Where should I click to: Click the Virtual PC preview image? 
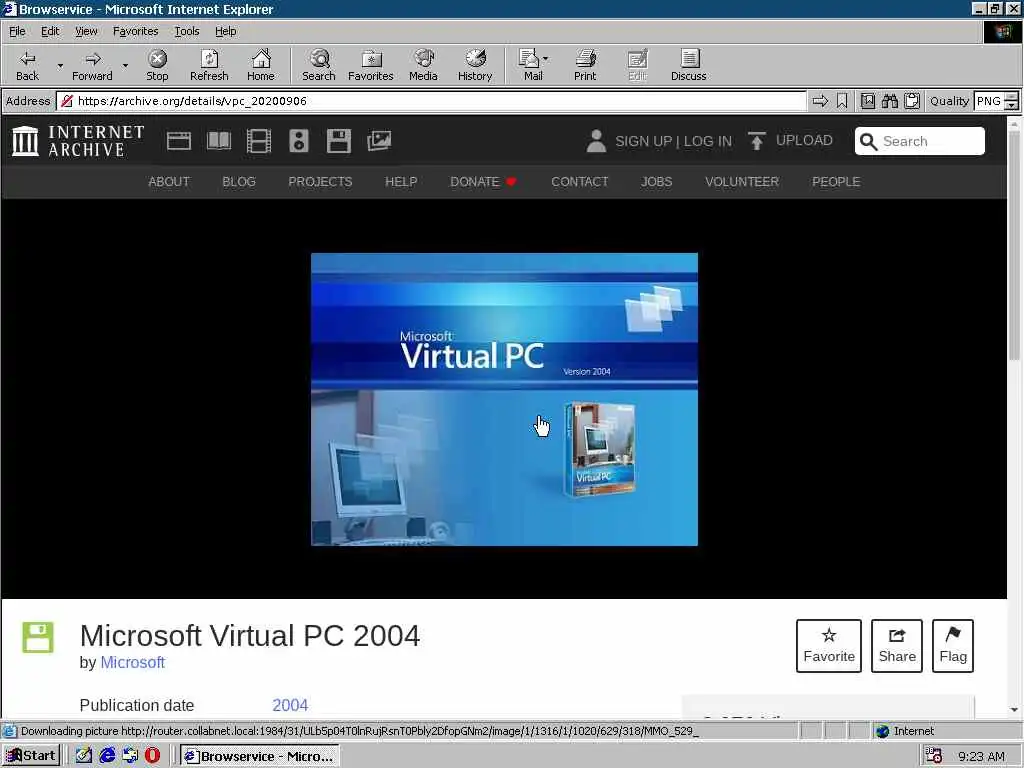[x=504, y=399]
